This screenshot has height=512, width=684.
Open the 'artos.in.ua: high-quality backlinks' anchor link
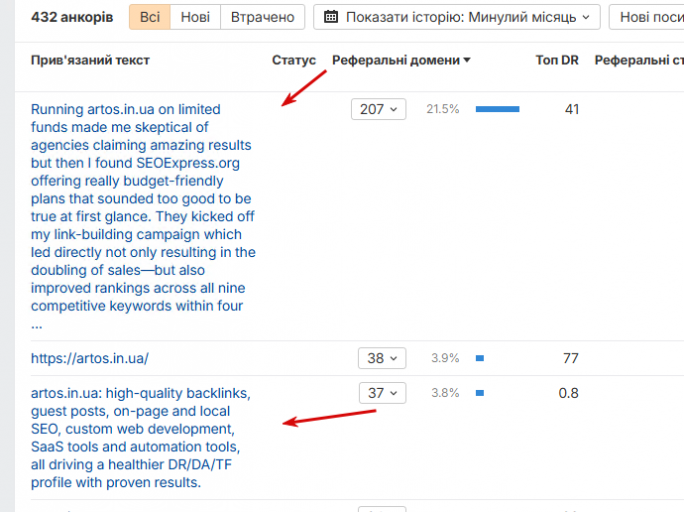[140, 438]
